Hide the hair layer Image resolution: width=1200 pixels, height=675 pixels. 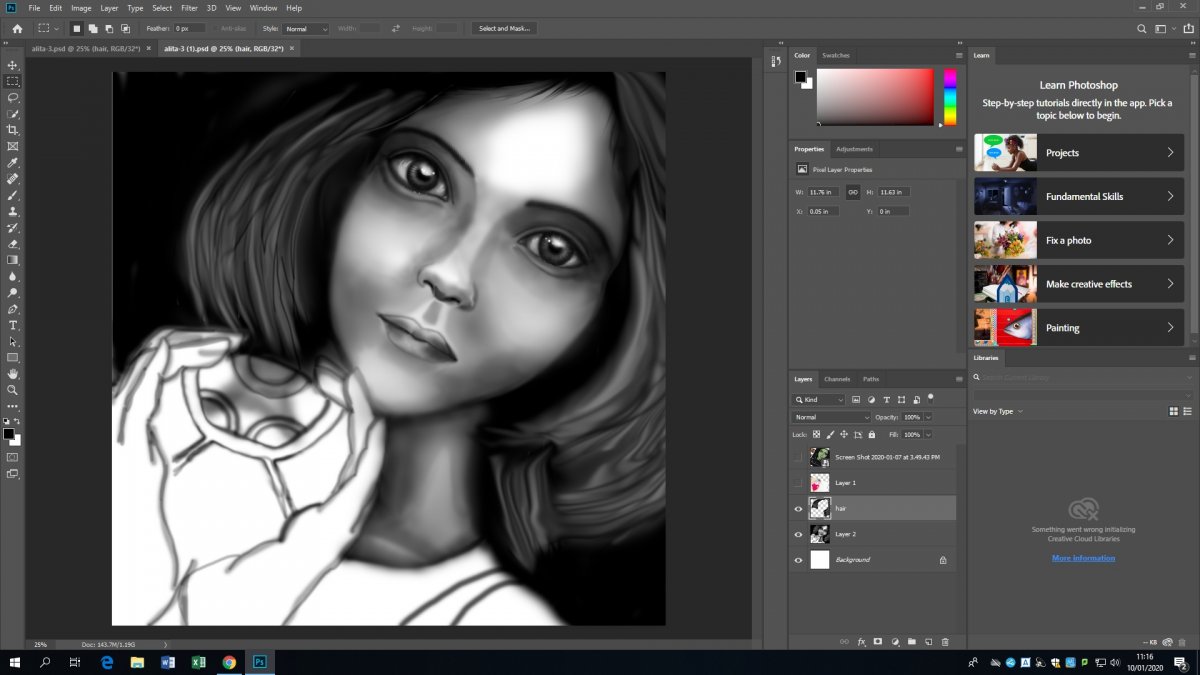(798, 508)
